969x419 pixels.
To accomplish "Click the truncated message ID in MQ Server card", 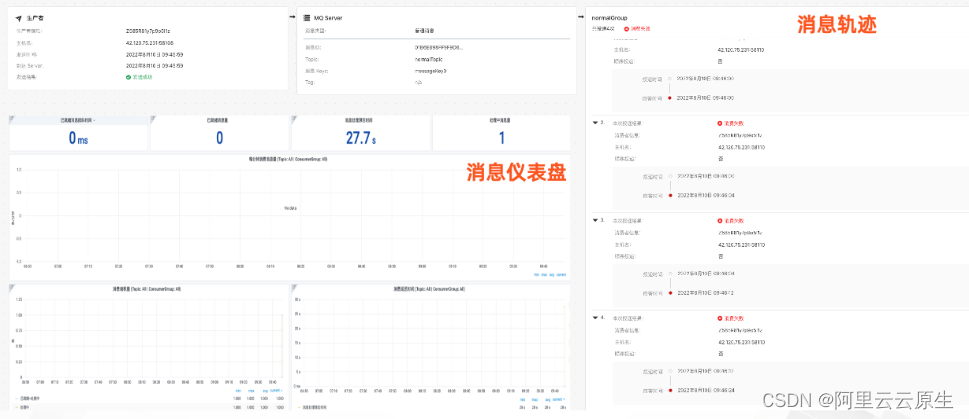I will tap(438, 47).
